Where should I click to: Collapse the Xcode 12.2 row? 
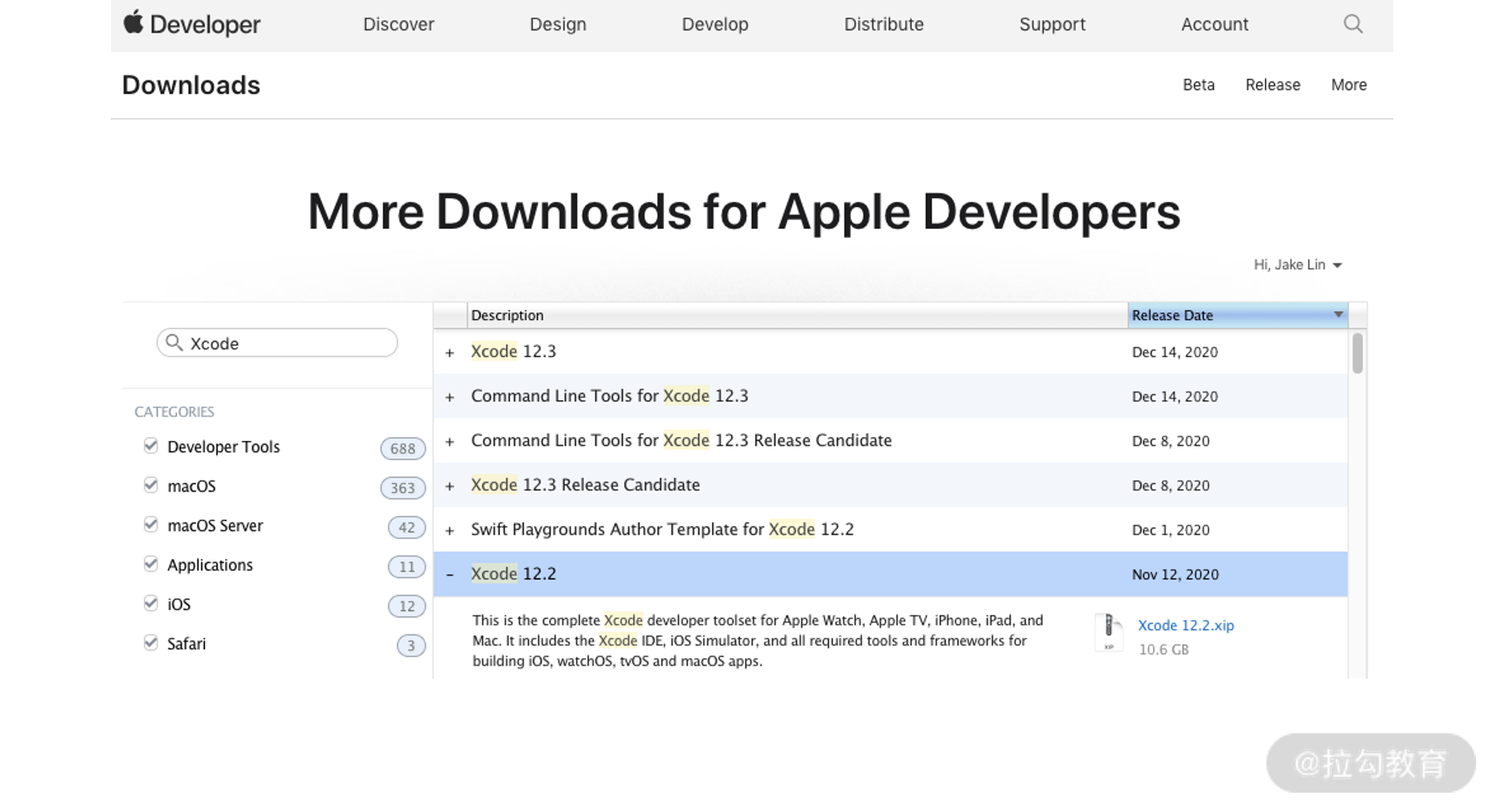(x=450, y=574)
